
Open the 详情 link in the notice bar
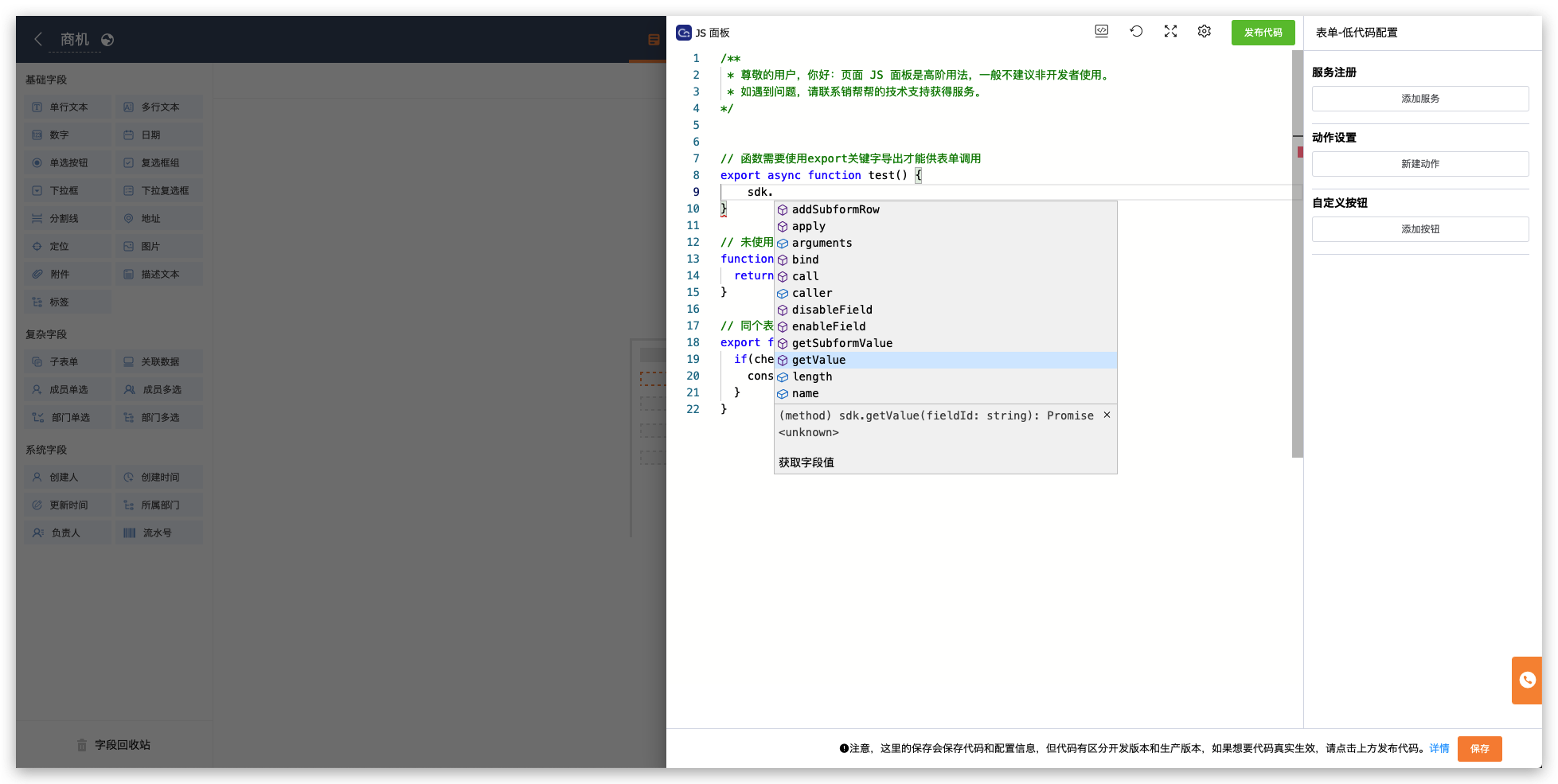click(x=1438, y=748)
